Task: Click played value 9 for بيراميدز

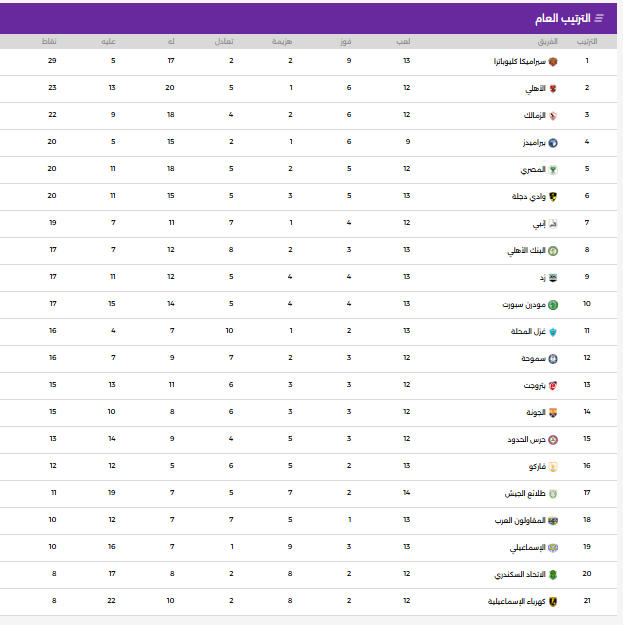Action: tap(408, 142)
